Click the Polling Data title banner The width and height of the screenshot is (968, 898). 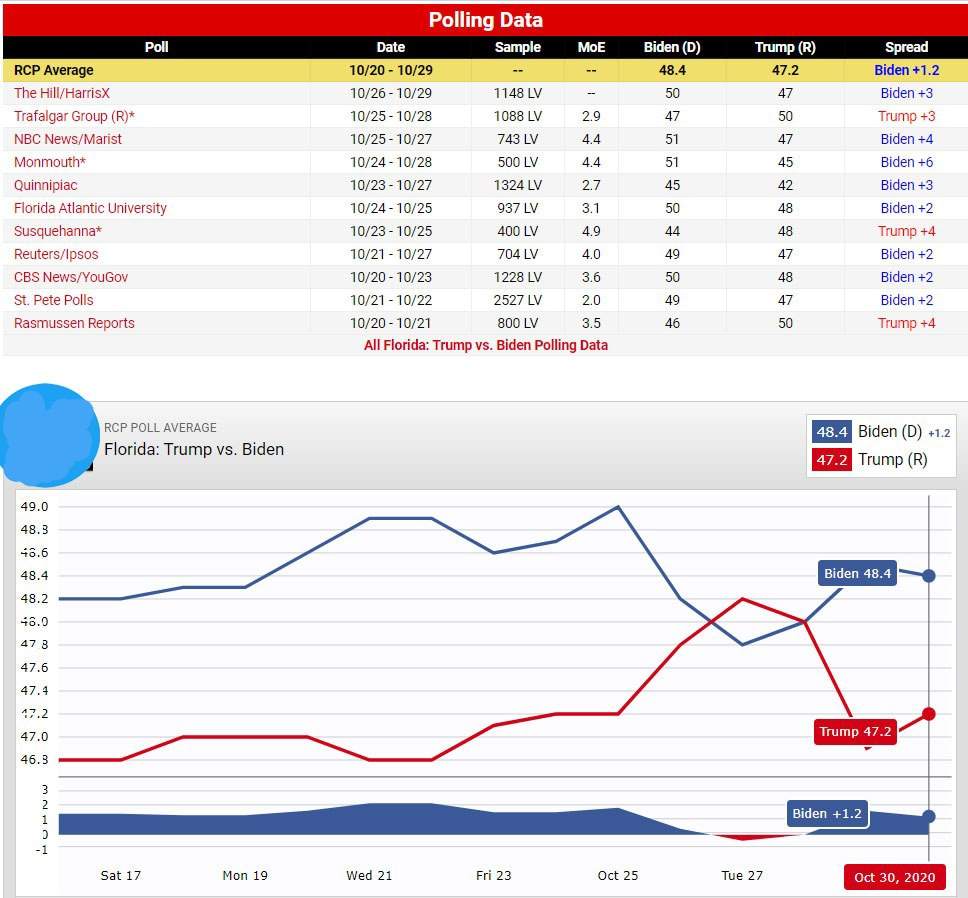[486, 20]
